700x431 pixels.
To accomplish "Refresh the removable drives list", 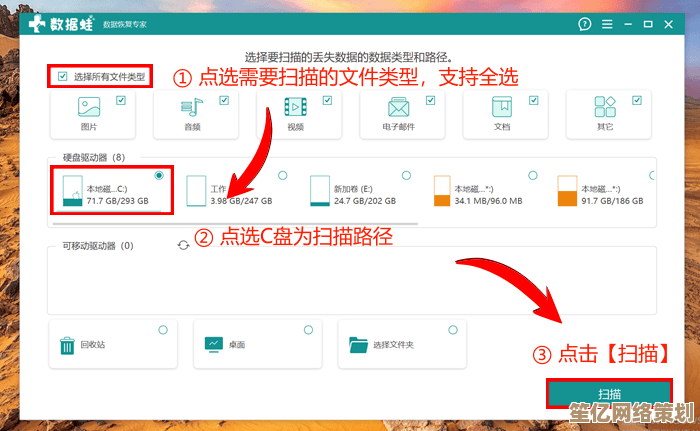I will (183, 245).
